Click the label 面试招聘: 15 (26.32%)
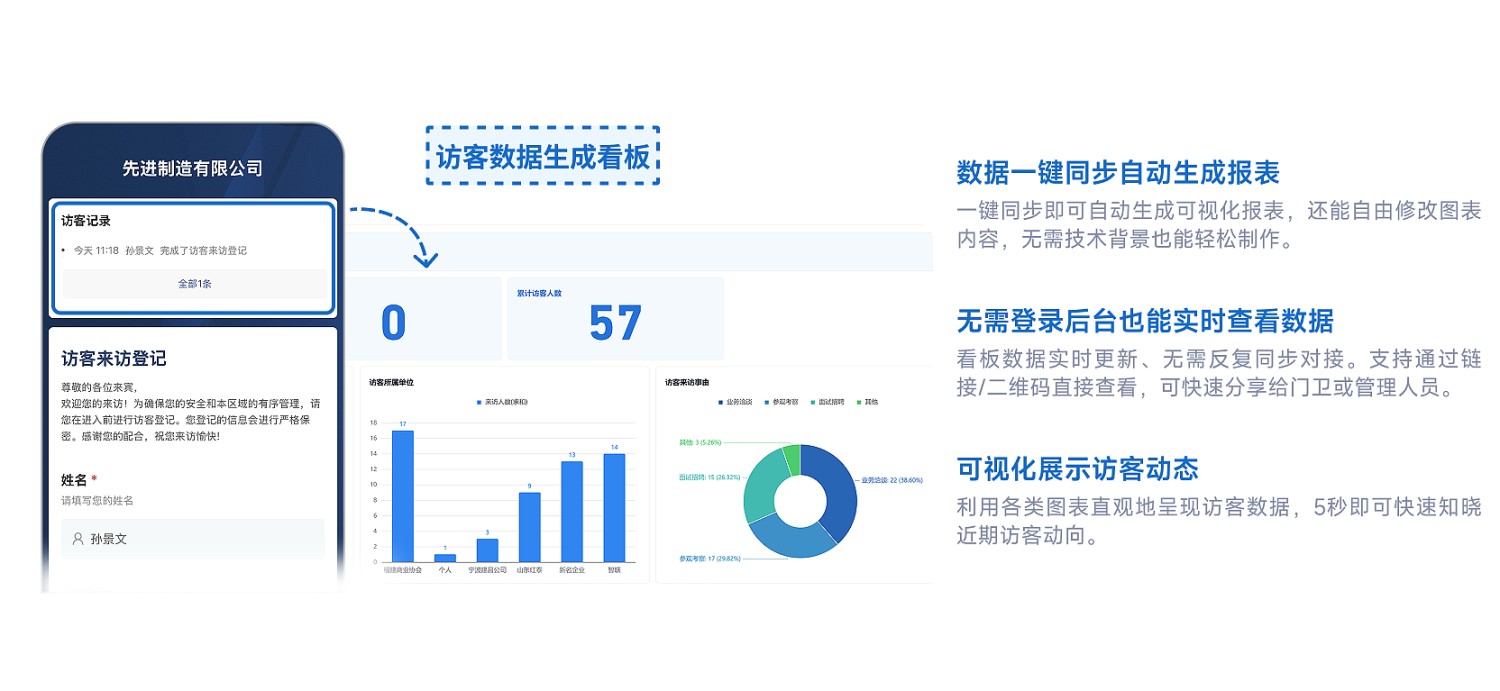 click(x=710, y=478)
